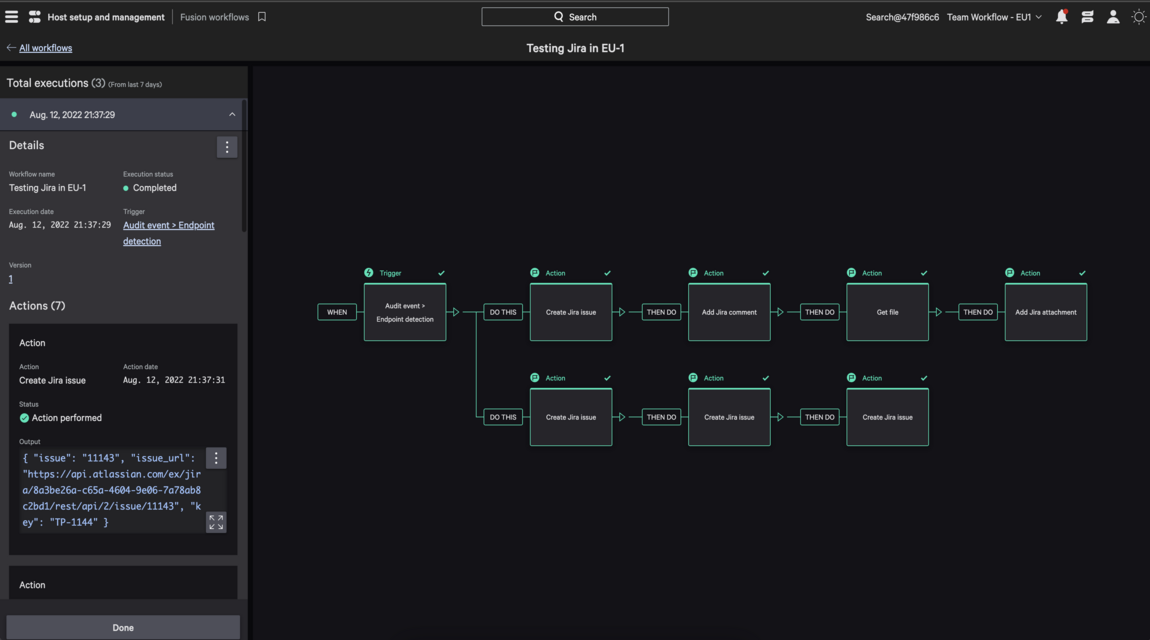Click the checkmark above Add Jira attachment
Image resolution: width=1150 pixels, height=640 pixels.
[x=1083, y=273]
